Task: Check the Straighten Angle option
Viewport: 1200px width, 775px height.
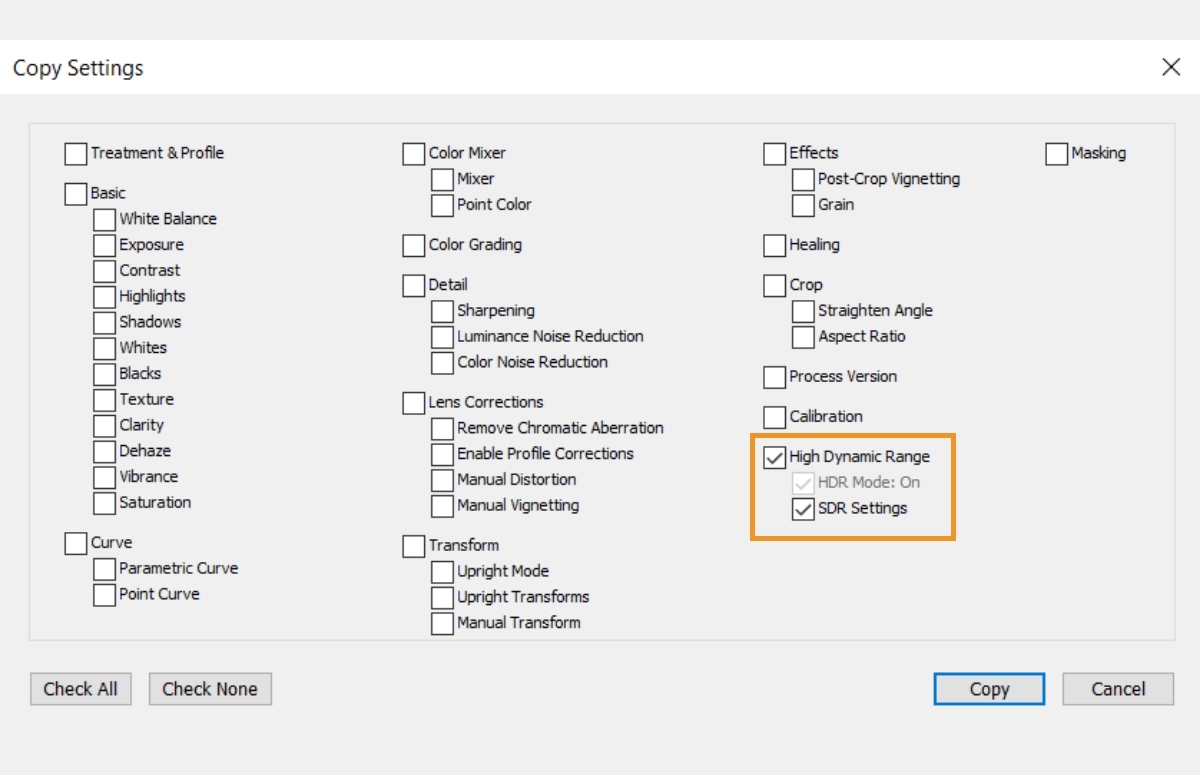Action: [801, 311]
